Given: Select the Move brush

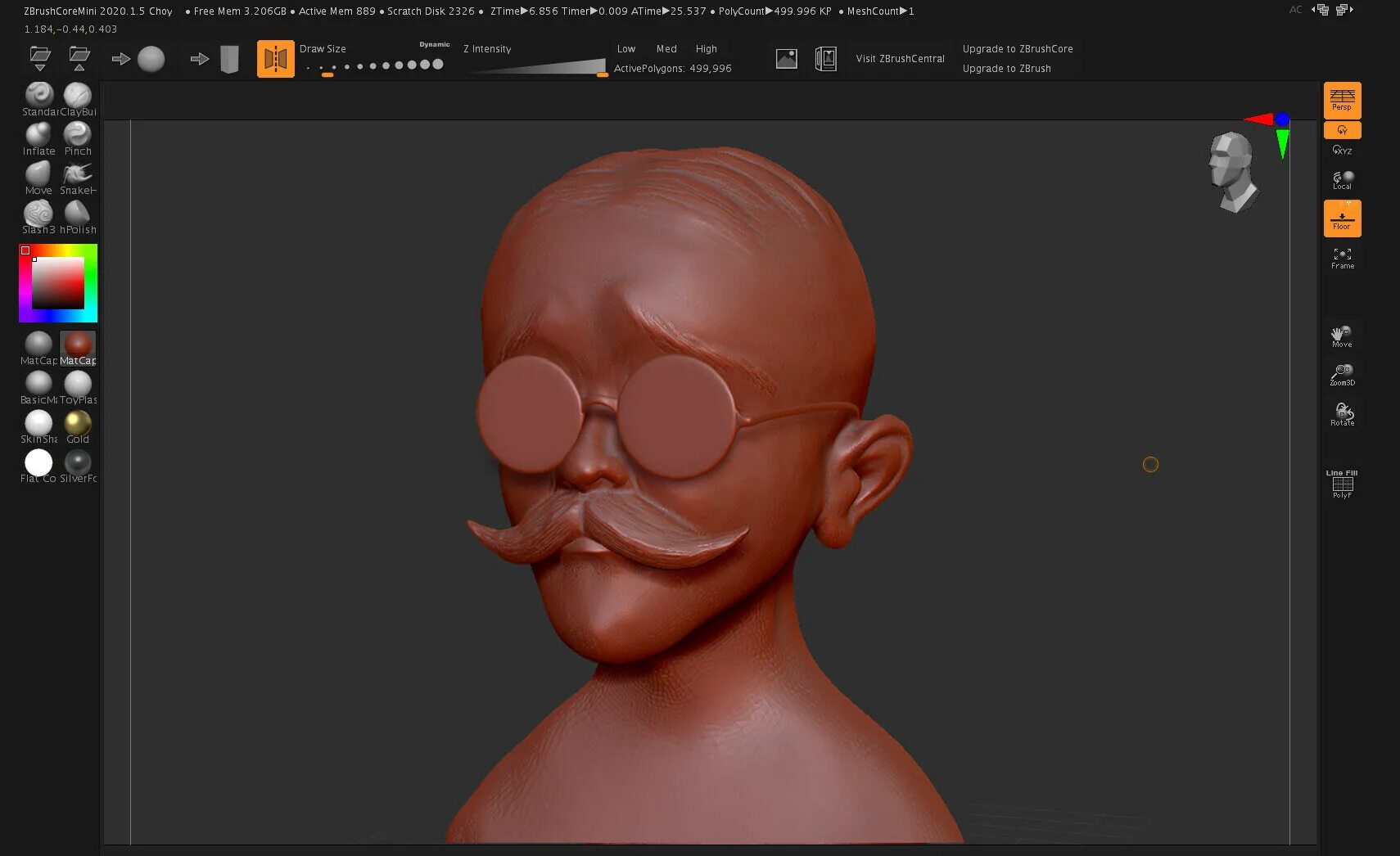Looking at the screenshot, I should (38, 173).
